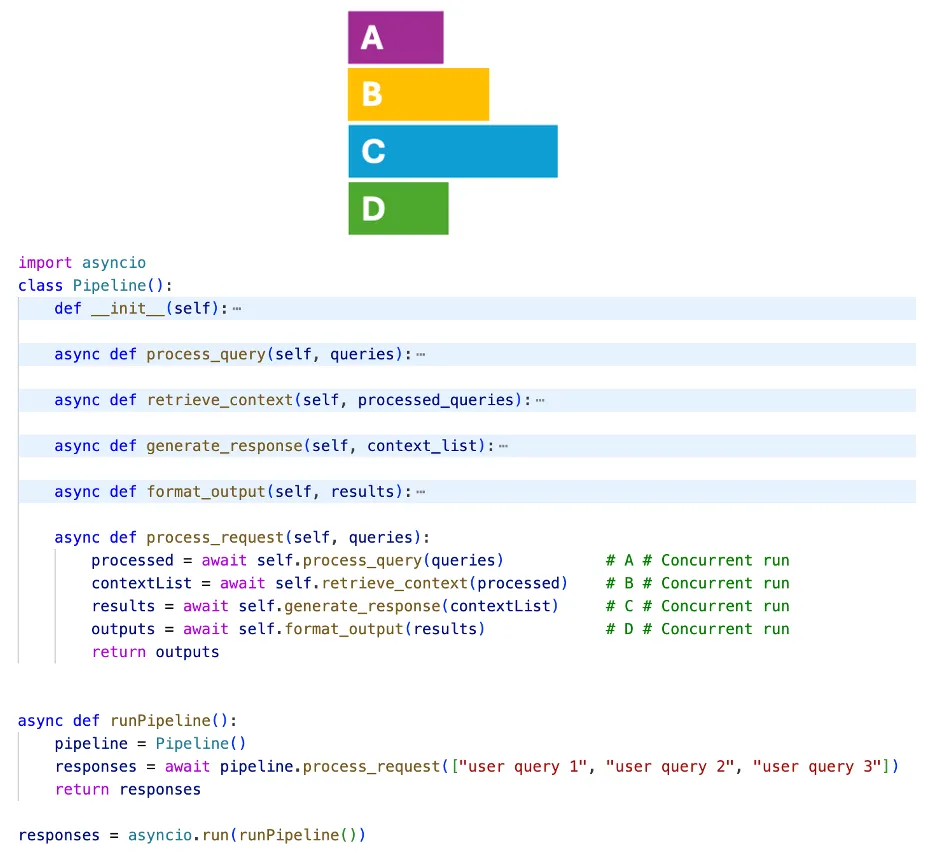Expand the folded format_output method ellipsis
The image size is (928, 862).
point(420,492)
